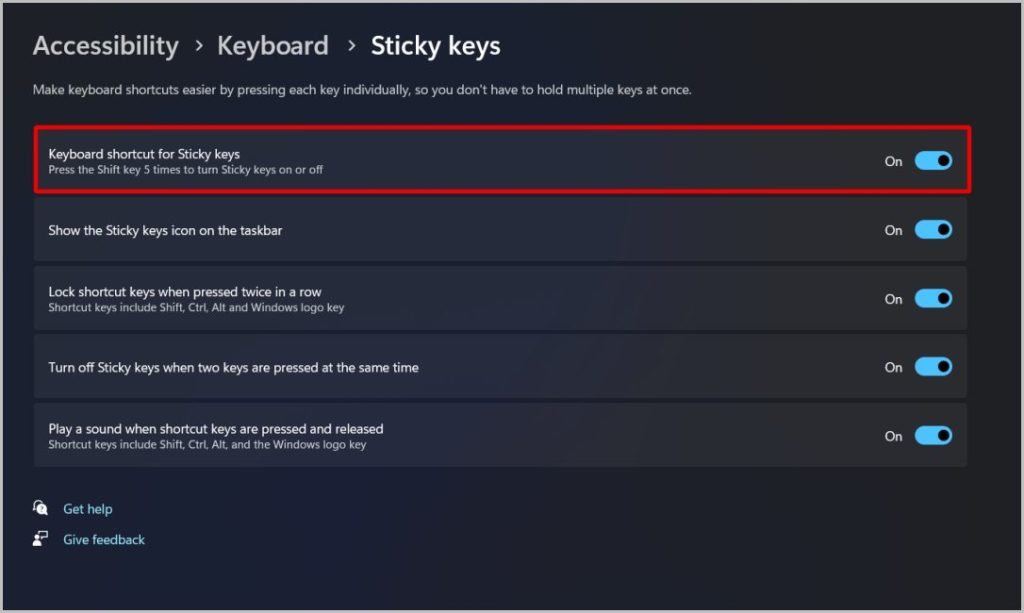Click 'Turn off Sticky keys when two keys' text

click(233, 368)
